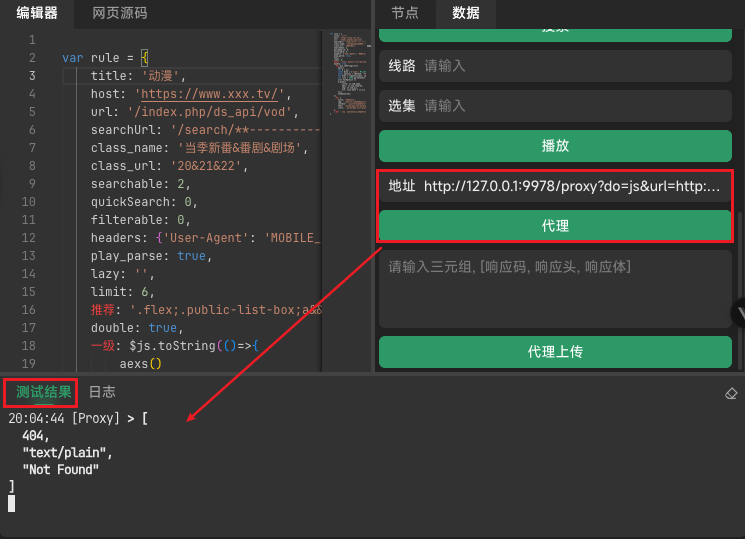Switch to the 日志 tab
This screenshot has width=745, height=539.
pyautogui.click(x=102, y=392)
